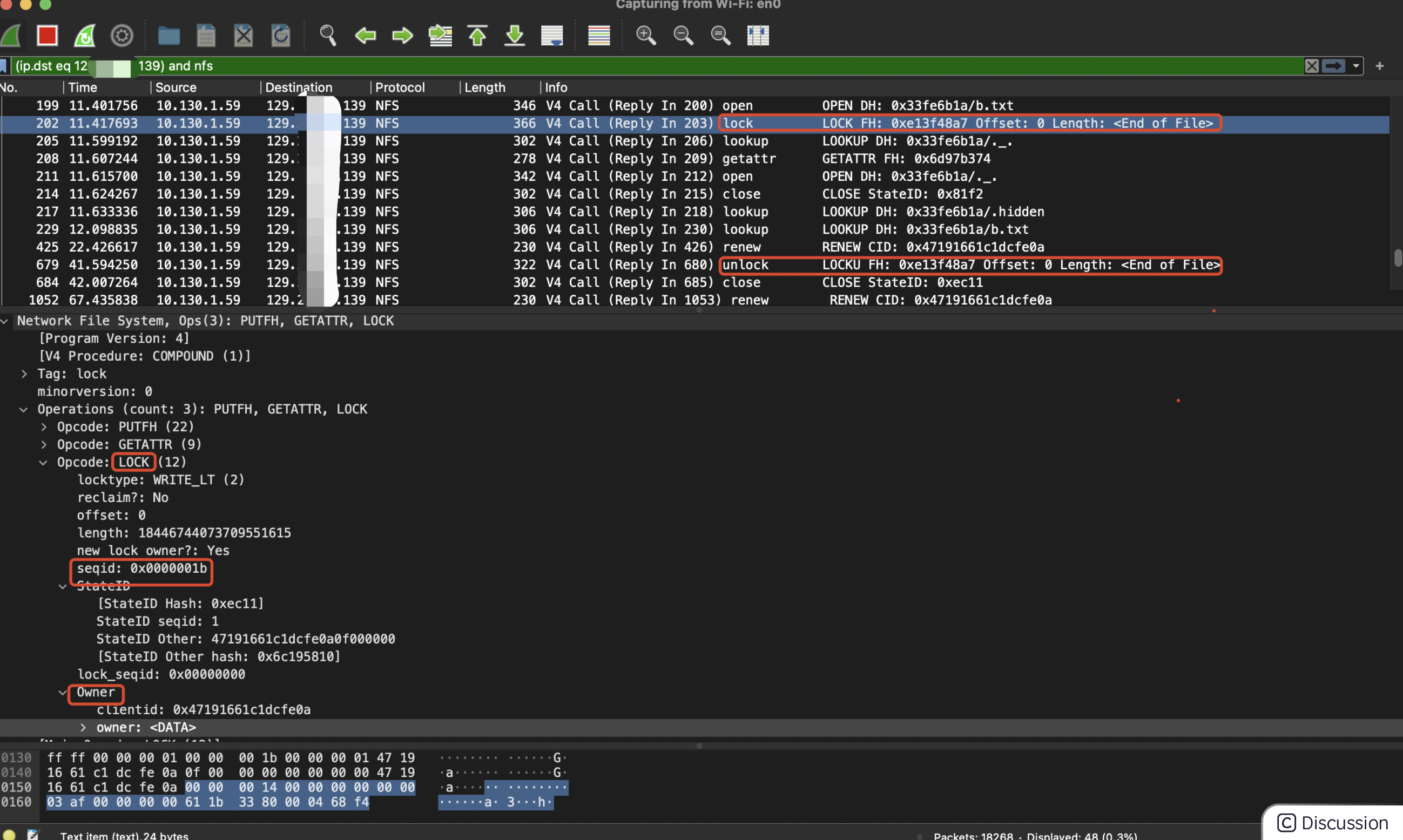Select packet 199 OPEN b.txt row
Screen dimensions: 1403x840
694,105
